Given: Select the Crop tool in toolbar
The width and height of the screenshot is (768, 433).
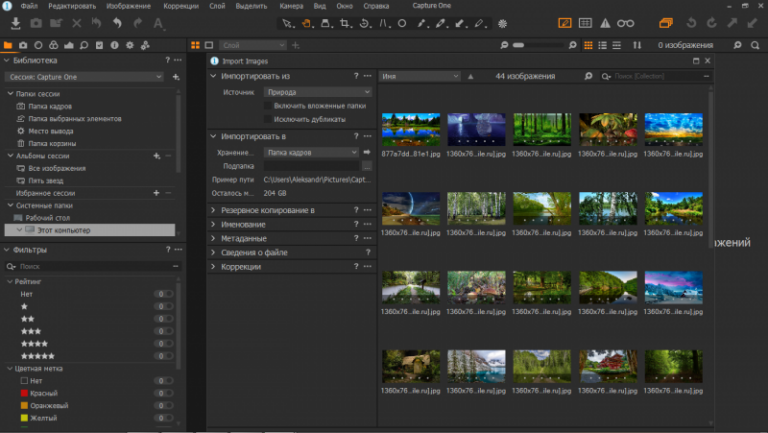Looking at the screenshot, I should pyautogui.click(x=345, y=23).
